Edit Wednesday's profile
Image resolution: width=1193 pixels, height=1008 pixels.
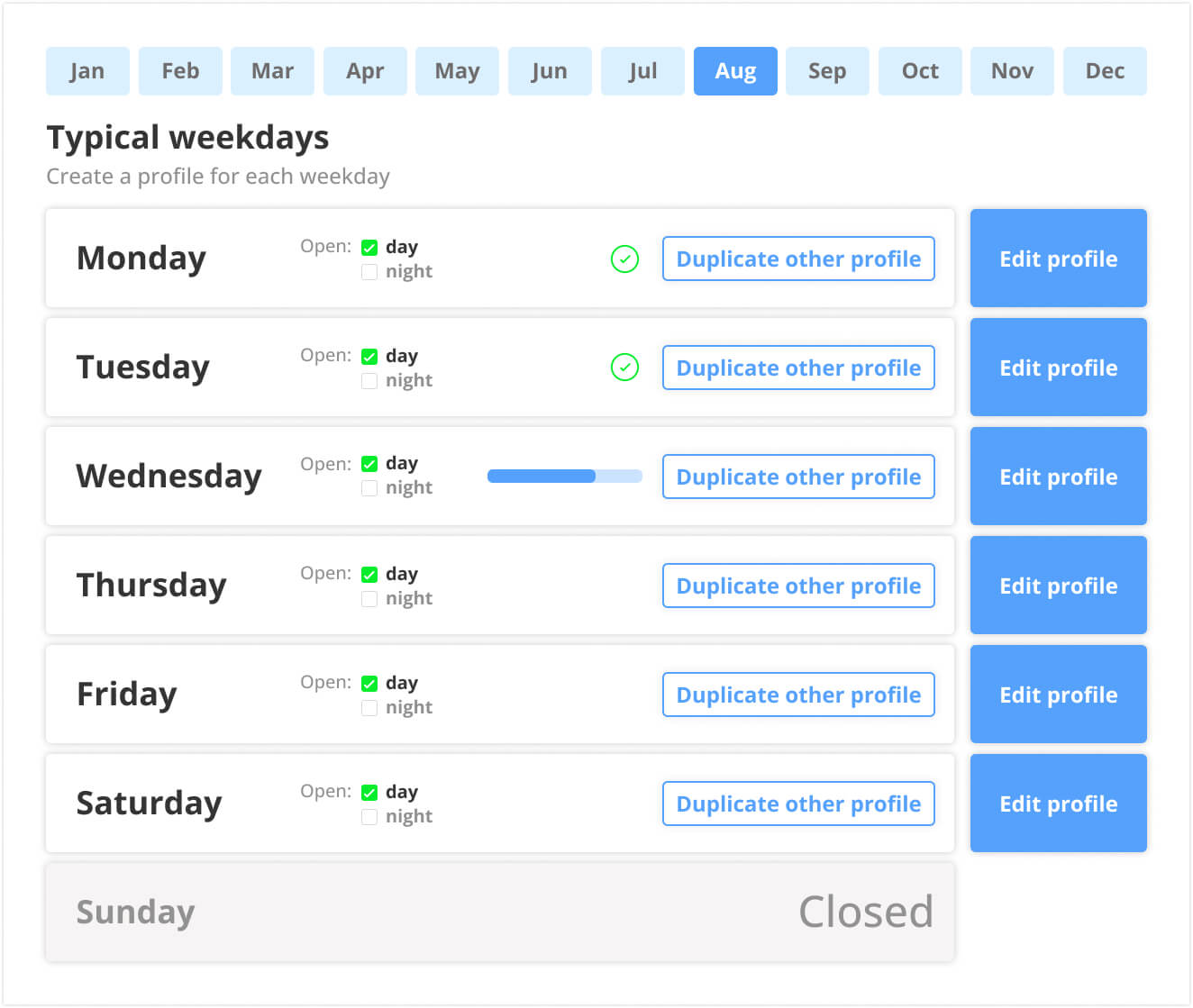pyautogui.click(x=1058, y=477)
